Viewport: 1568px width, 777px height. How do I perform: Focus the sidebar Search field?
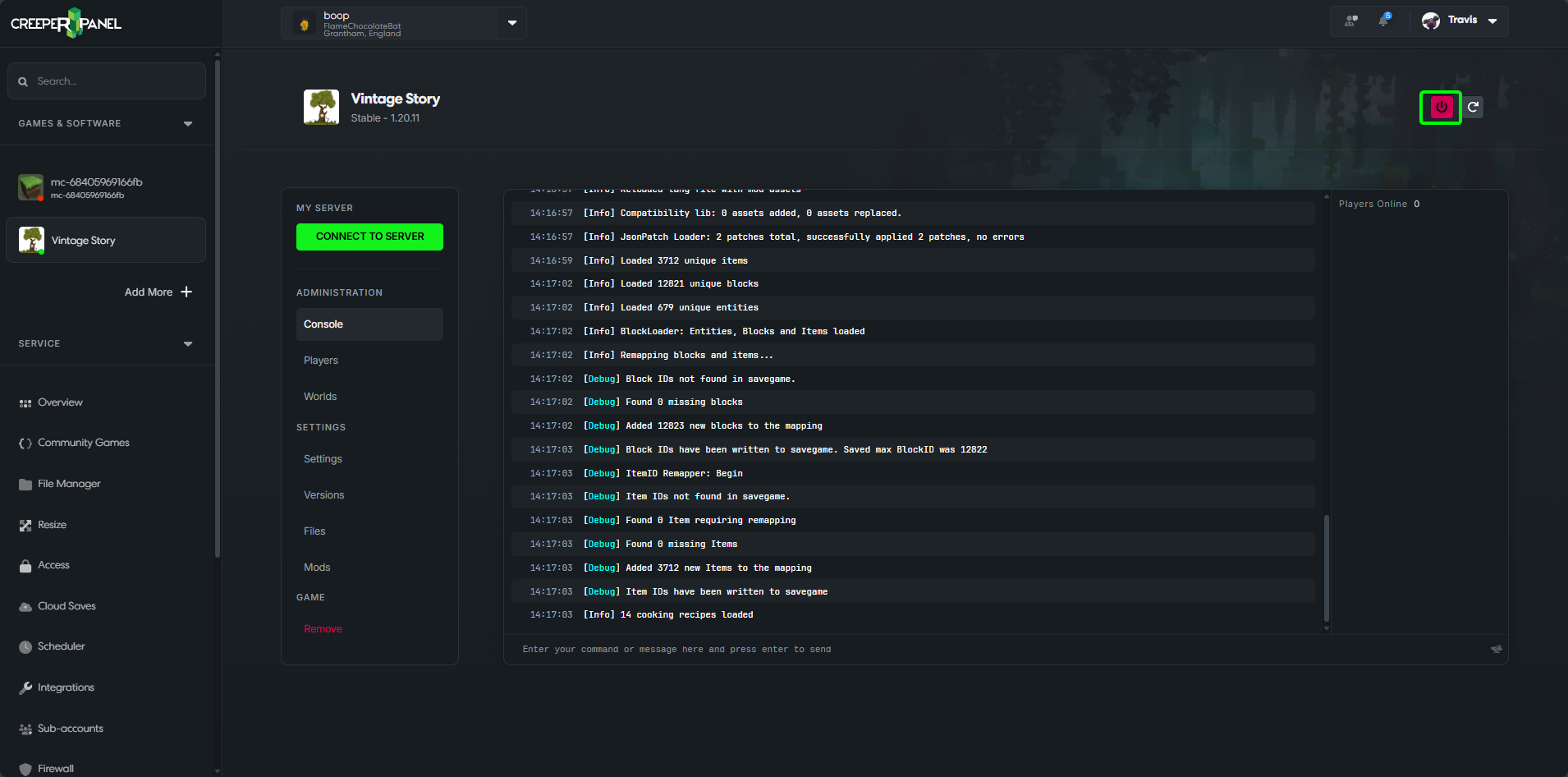(107, 81)
